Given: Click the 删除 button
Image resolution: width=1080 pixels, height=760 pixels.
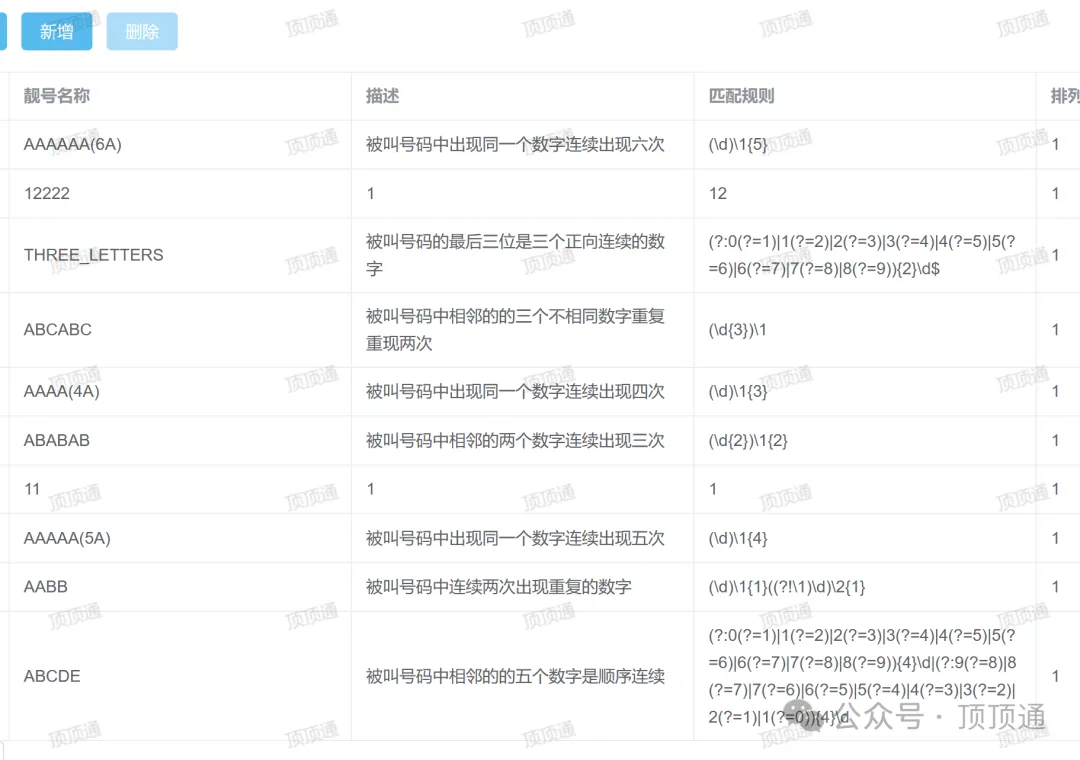Looking at the screenshot, I should (142, 32).
